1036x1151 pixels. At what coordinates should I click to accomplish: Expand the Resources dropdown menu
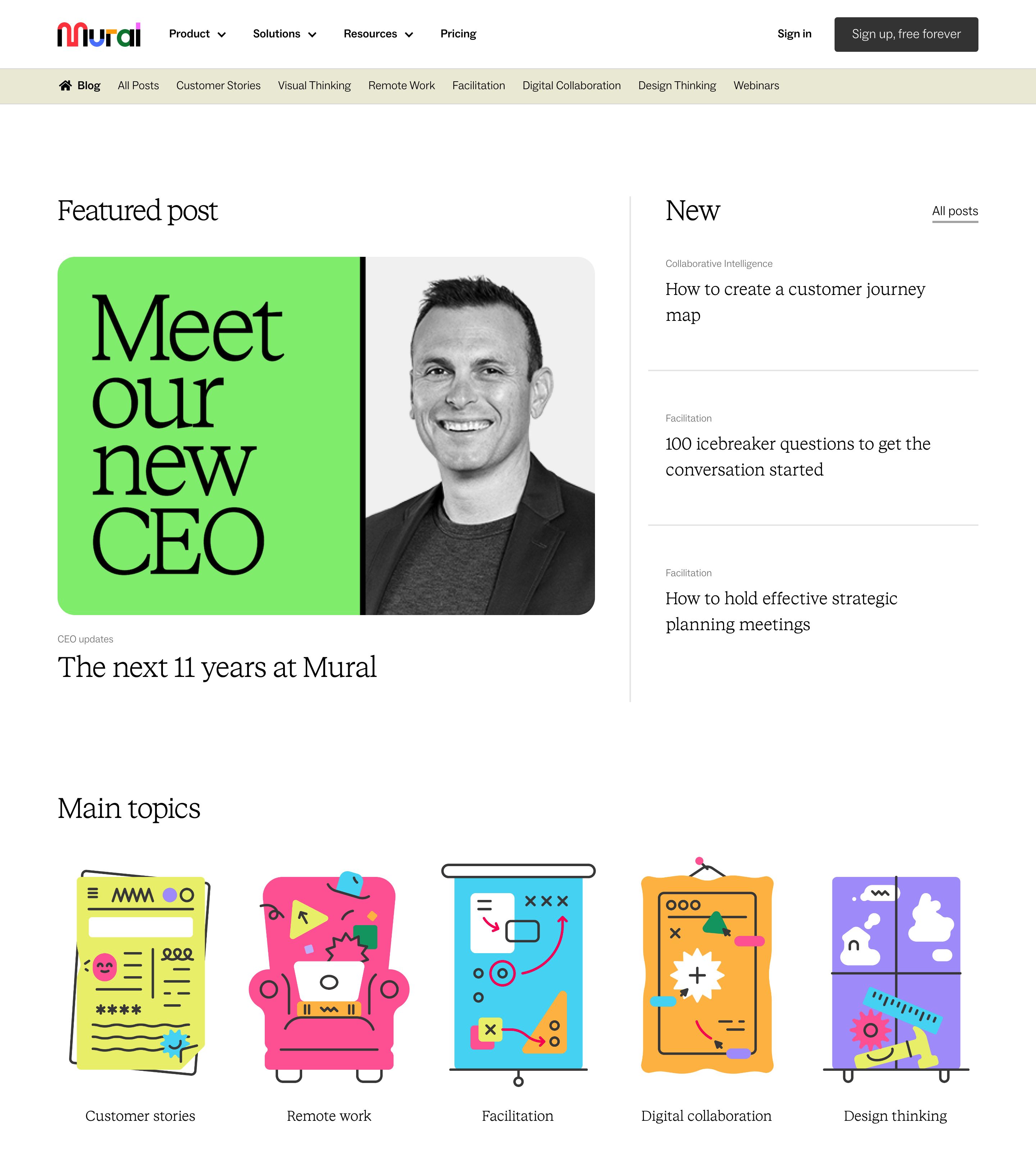point(378,34)
